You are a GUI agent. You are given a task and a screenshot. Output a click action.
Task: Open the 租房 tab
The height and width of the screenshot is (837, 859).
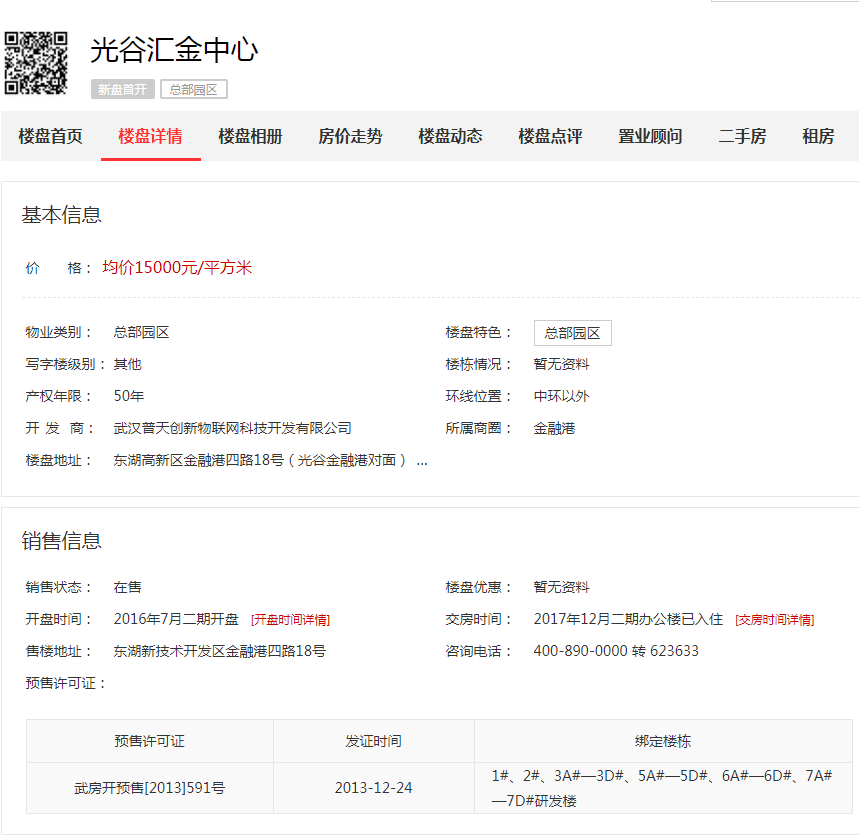coord(818,137)
